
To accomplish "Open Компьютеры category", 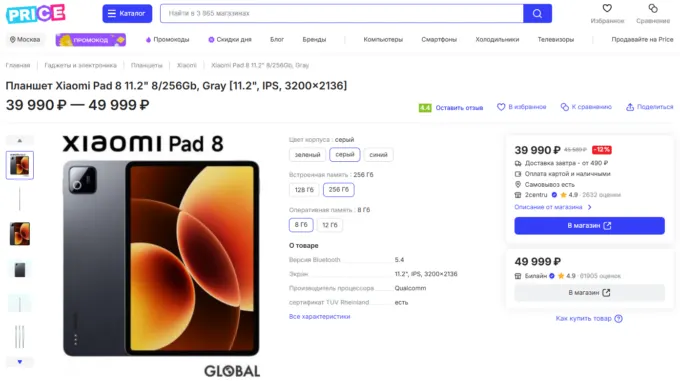I will click(383, 39).
